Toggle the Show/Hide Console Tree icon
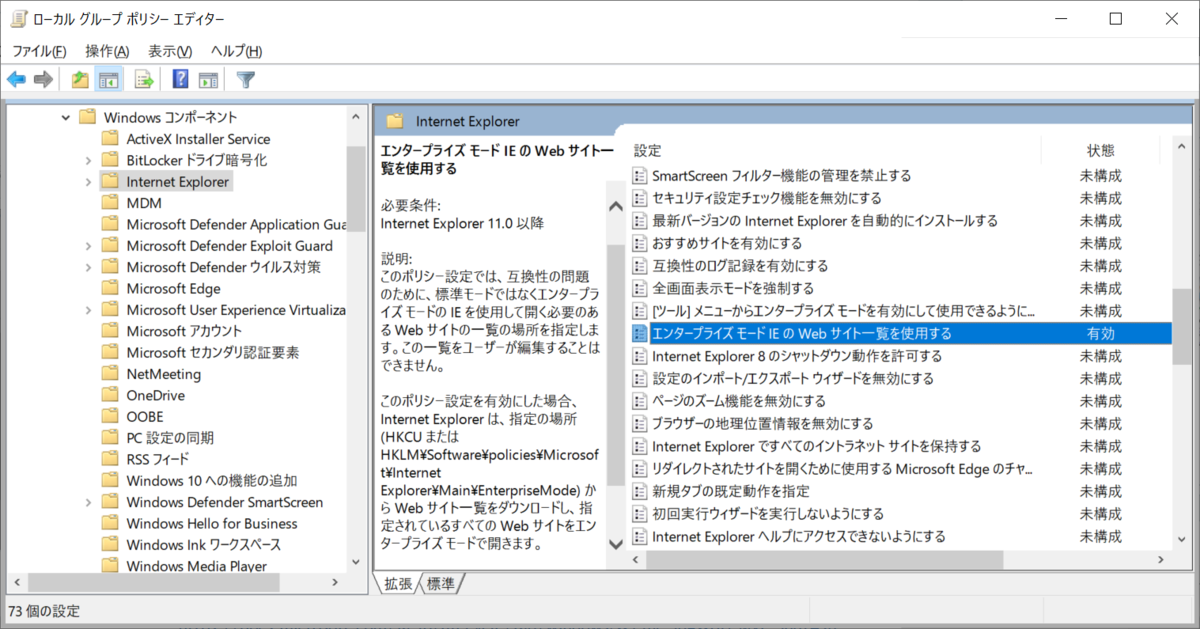The width and height of the screenshot is (1200, 629). click(109, 80)
